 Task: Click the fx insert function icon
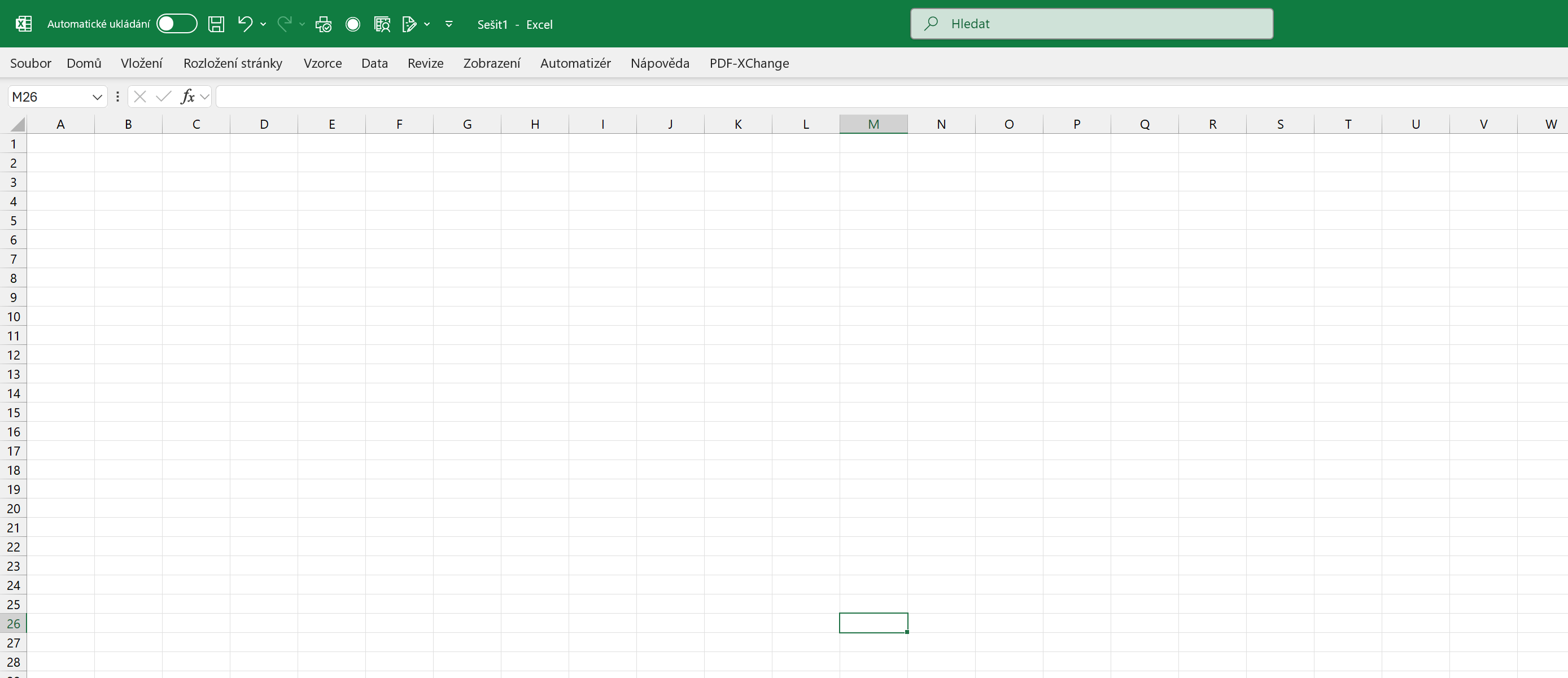tap(187, 97)
